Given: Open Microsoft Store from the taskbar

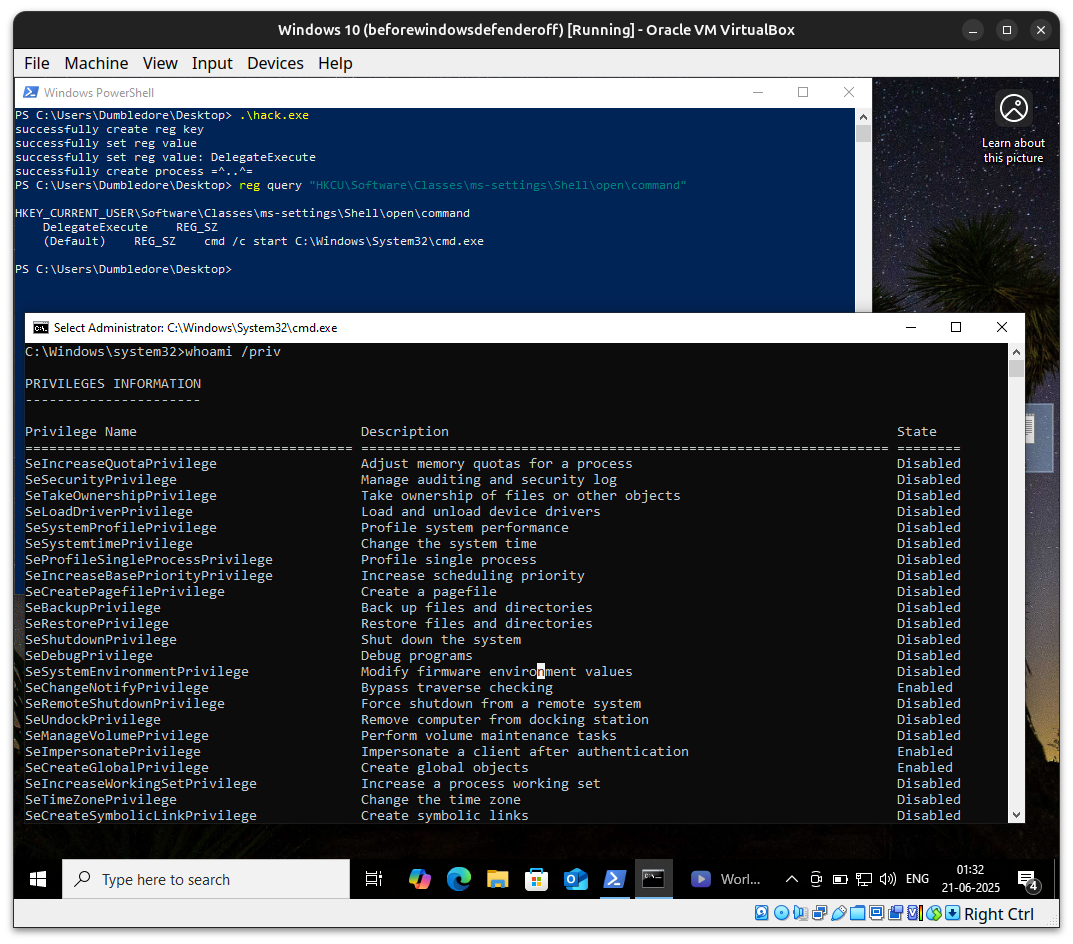Looking at the screenshot, I should tap(536, 879).
